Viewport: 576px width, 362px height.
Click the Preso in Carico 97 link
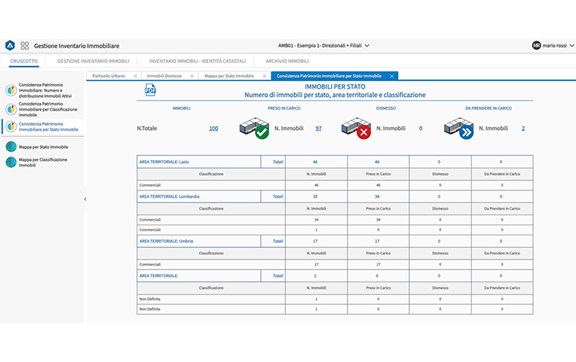tap(318, 128)
